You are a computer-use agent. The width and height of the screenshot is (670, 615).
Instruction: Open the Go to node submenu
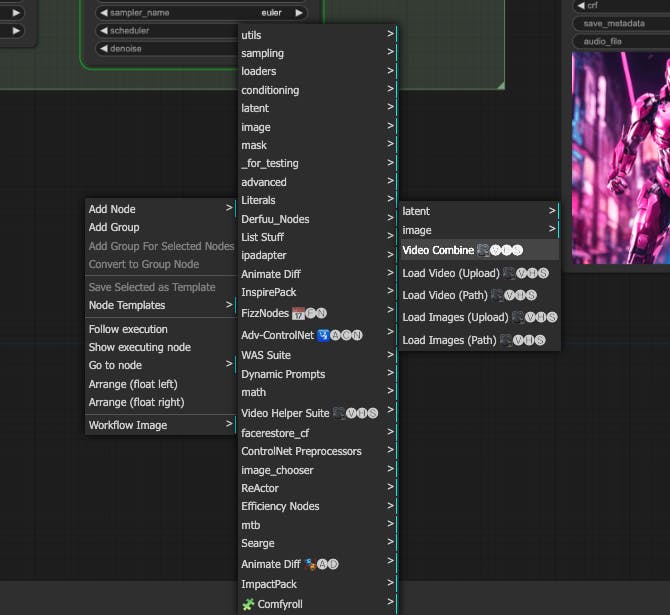tap(160, 365)
